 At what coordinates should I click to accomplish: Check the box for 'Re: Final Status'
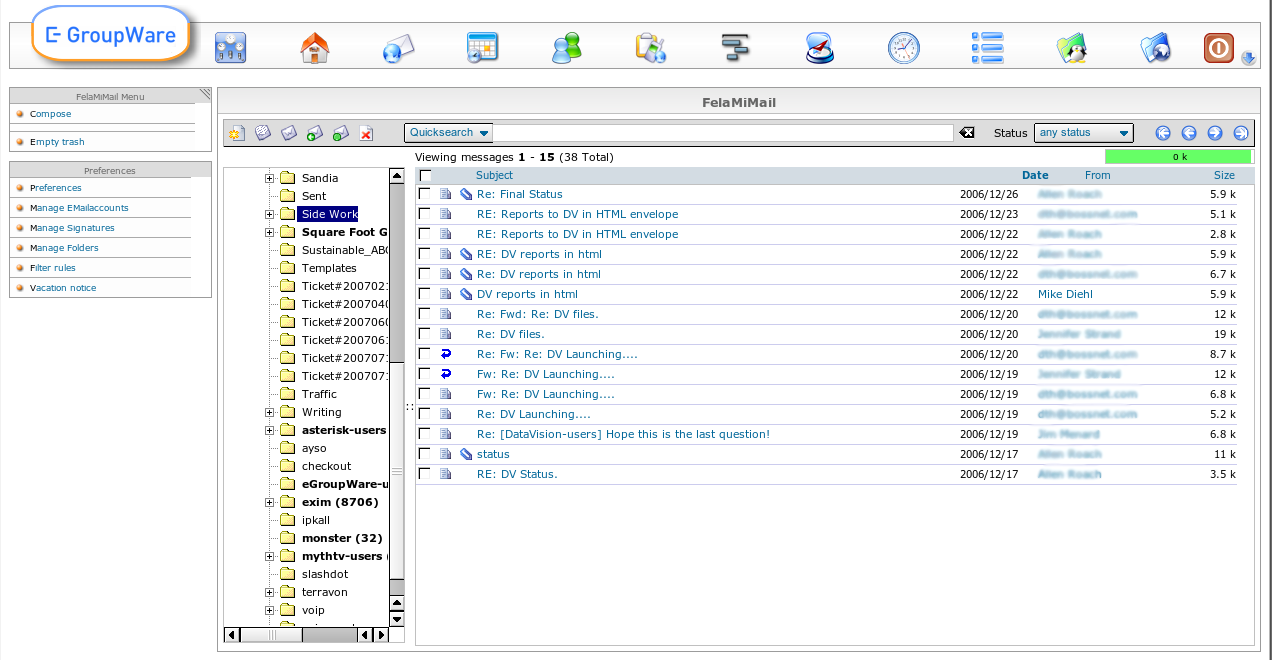(425, 194)
